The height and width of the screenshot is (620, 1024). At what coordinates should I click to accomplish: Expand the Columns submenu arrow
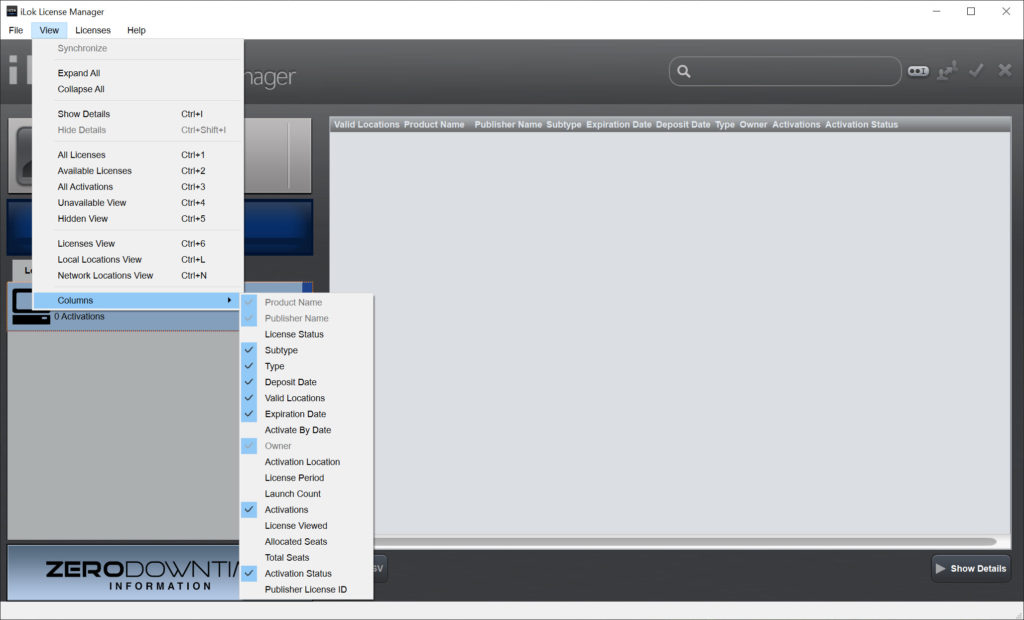point(229,300)
